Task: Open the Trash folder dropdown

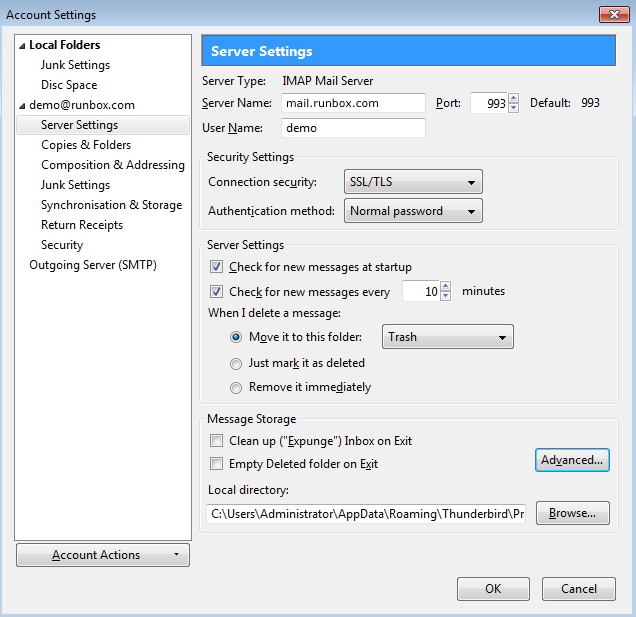Action: point(448,337)
